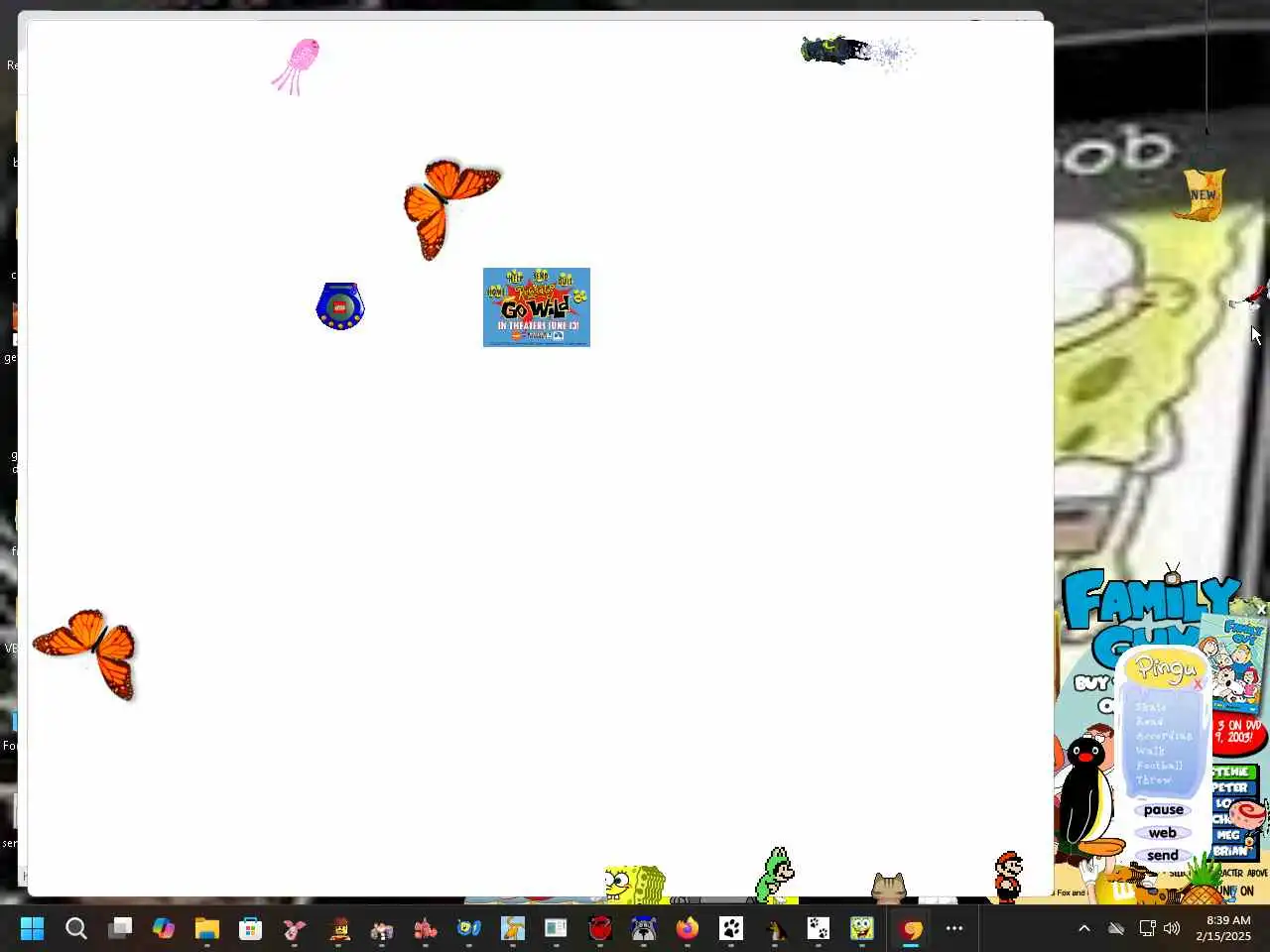Open Windows Search from taskbar
This screenshot has width=1270, height=952.
[x=76, y=928]
